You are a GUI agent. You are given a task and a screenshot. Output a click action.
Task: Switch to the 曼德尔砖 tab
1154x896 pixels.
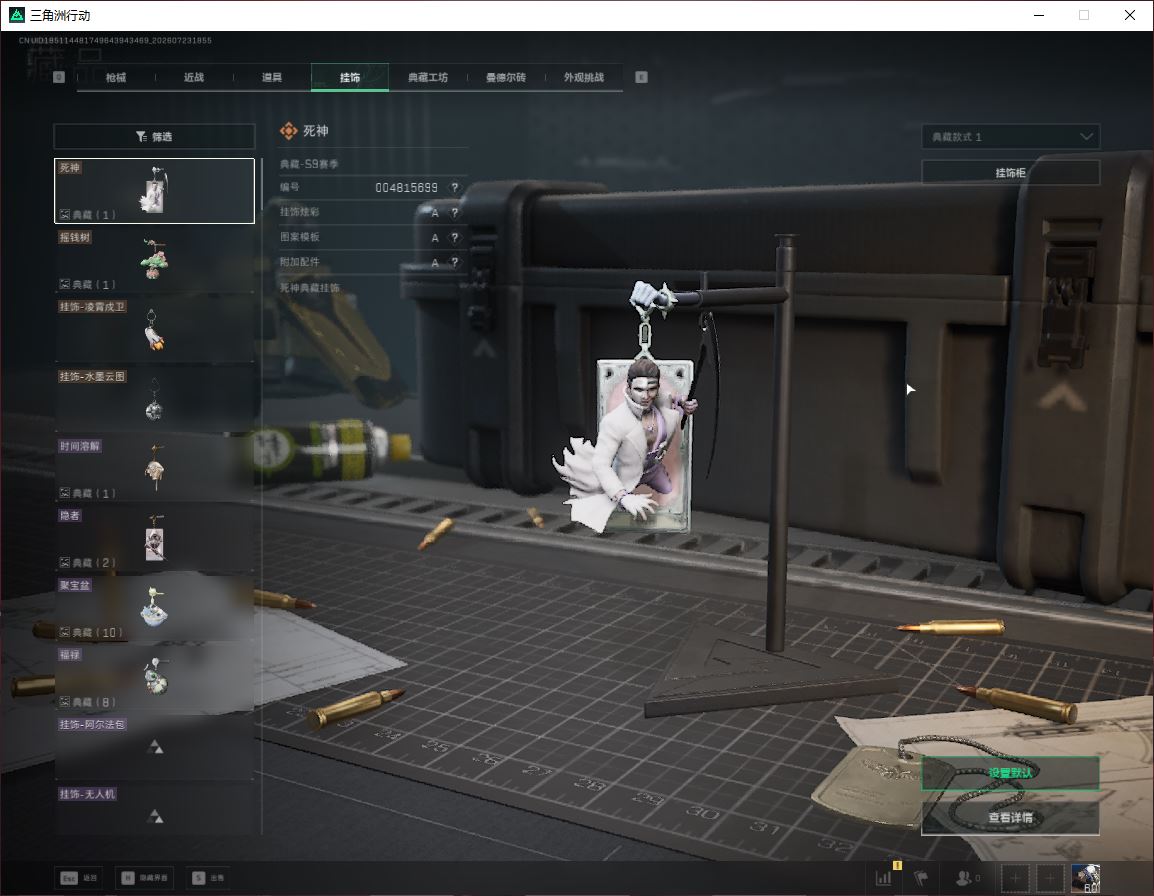point(506,77)
